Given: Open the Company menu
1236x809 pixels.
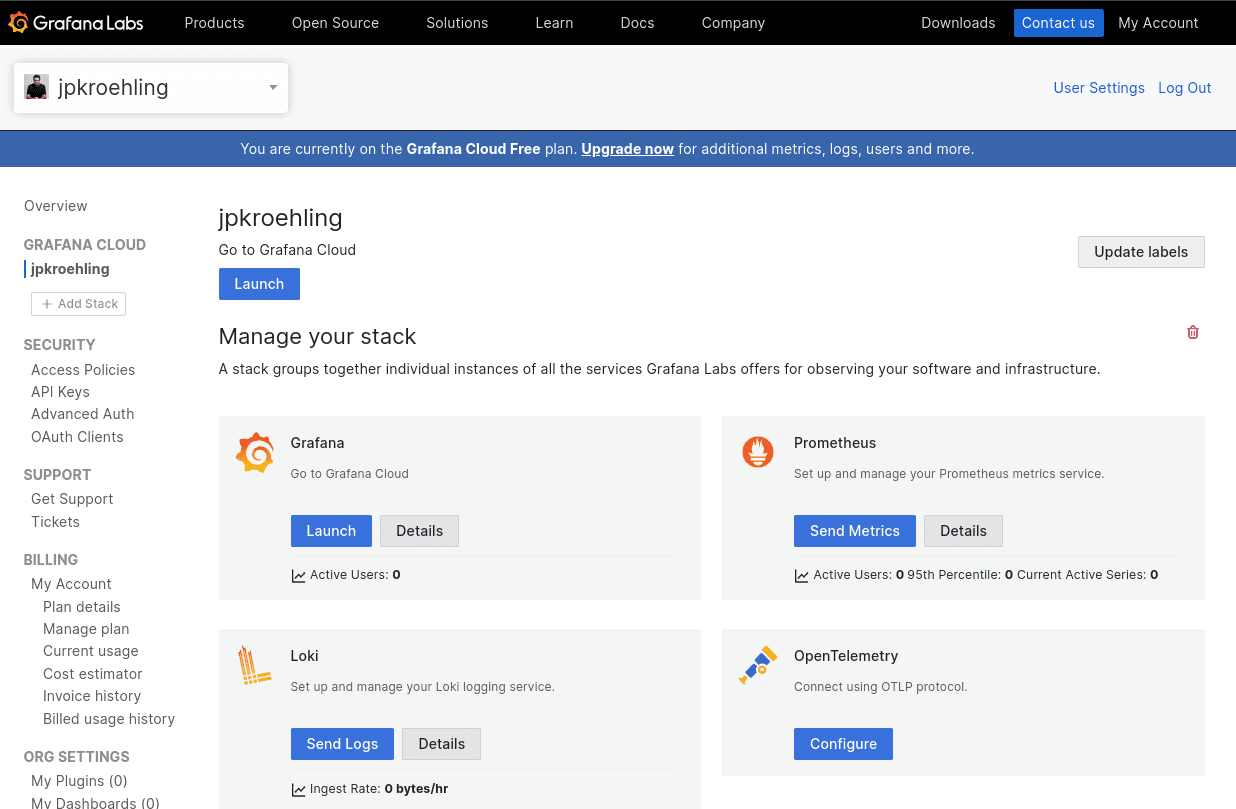Looking at the screenshot, I should tap(733, 22).
